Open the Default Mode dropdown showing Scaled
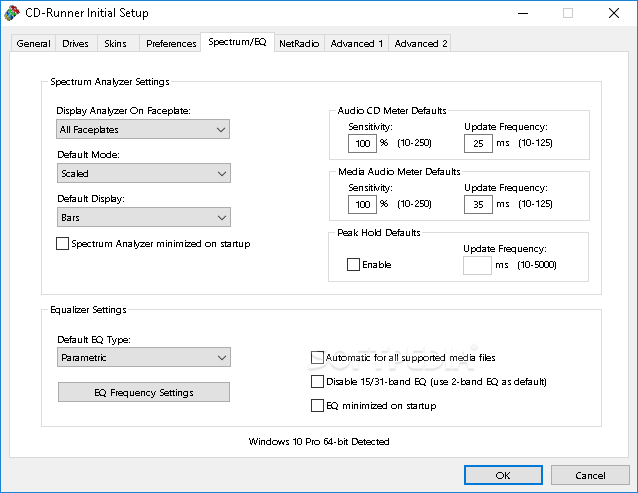The width and height of the screenshot is (638, 493). pos(144,173)
